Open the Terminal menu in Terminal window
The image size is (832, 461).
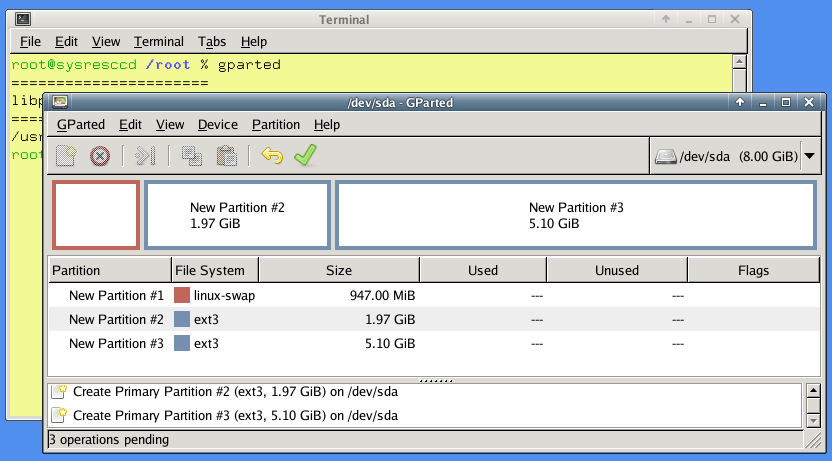pyautogui.click(x=159, y=41)
